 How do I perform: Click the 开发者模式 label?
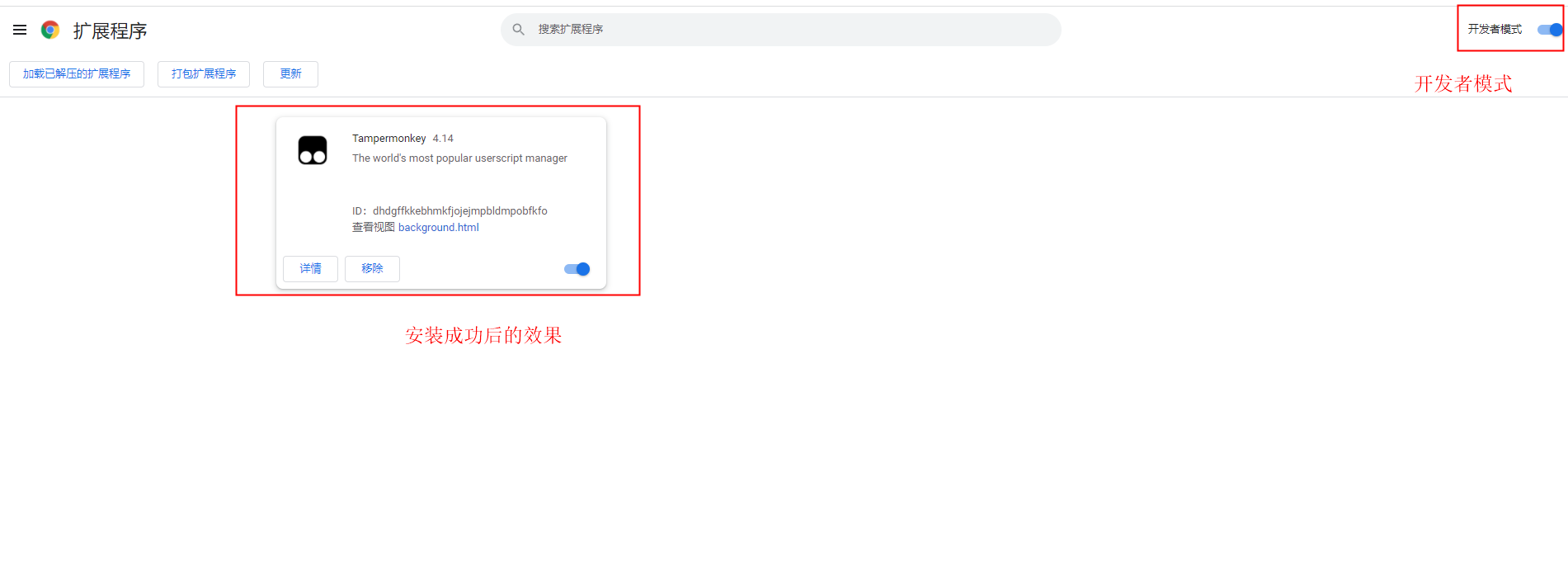point(1495,30)
